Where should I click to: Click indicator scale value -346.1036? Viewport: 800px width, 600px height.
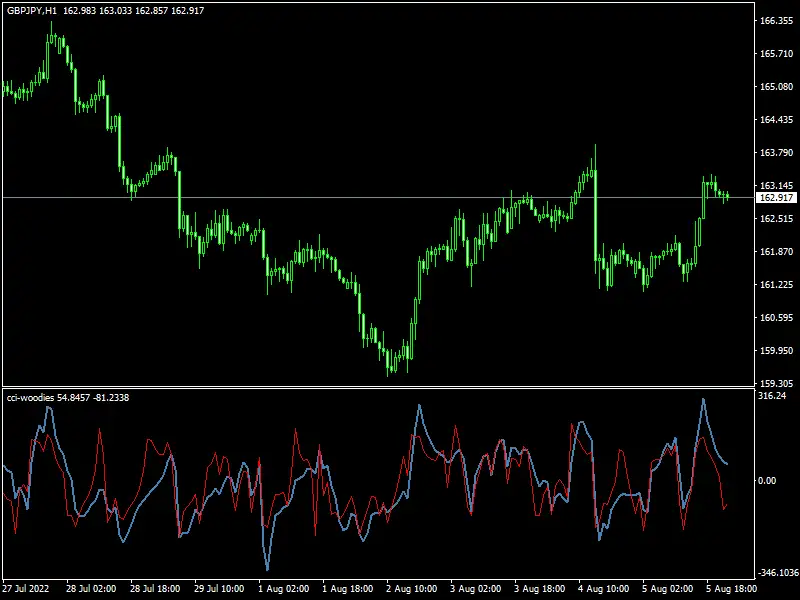tap(778, 573)
